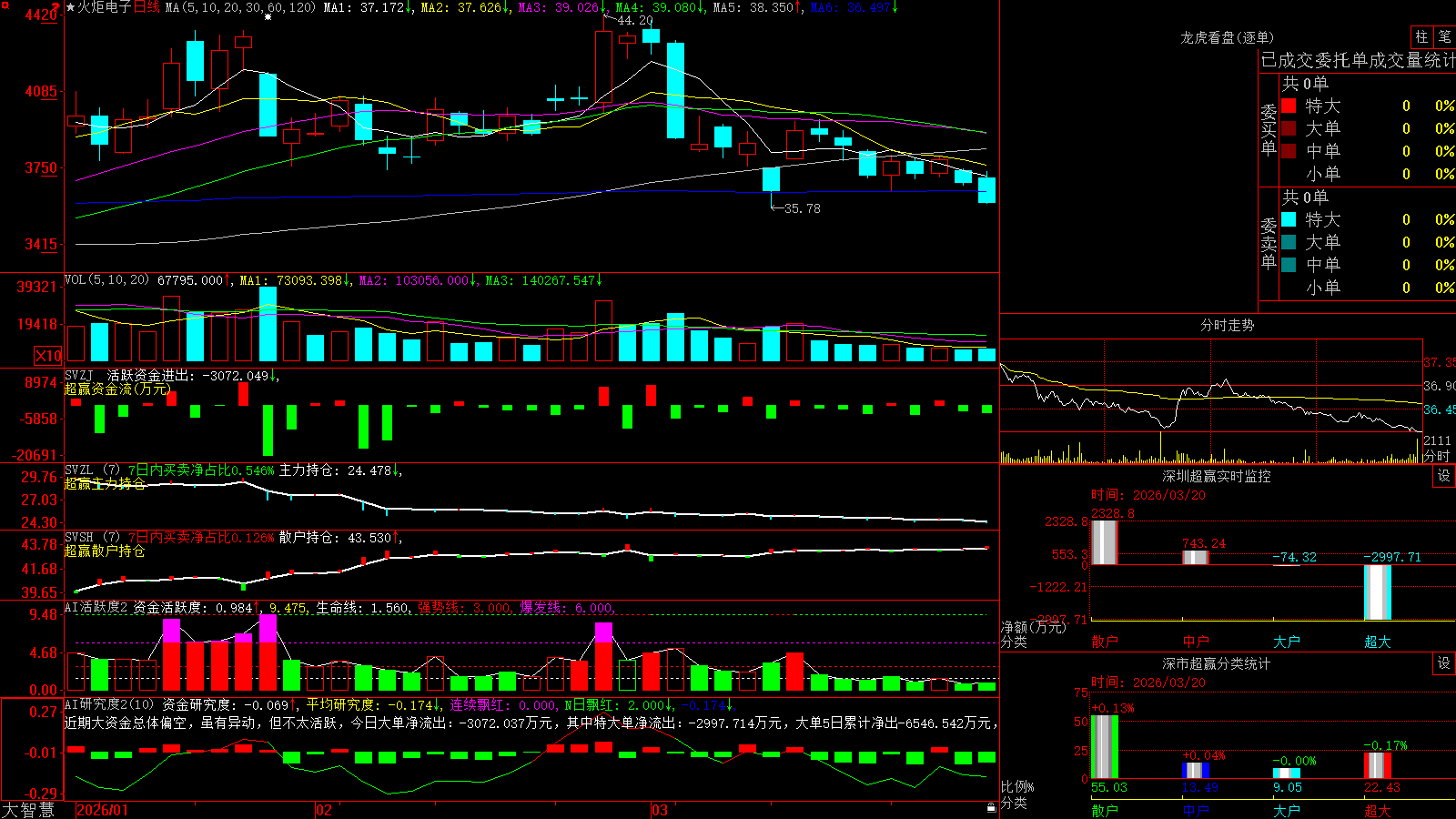Switch to 笔 tick display mode
The width and height of the screenshot is (1456, 819).
(x=1444, y=37)
